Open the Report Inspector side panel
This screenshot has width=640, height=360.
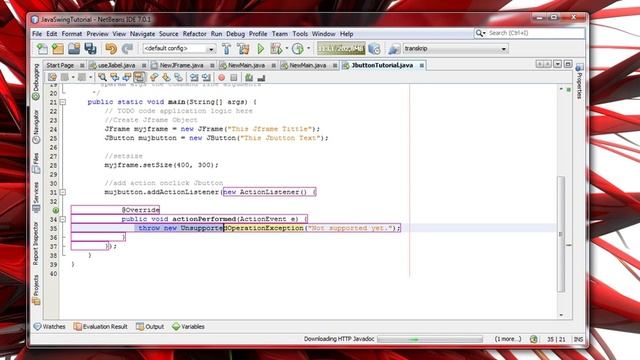coord(36,243)
